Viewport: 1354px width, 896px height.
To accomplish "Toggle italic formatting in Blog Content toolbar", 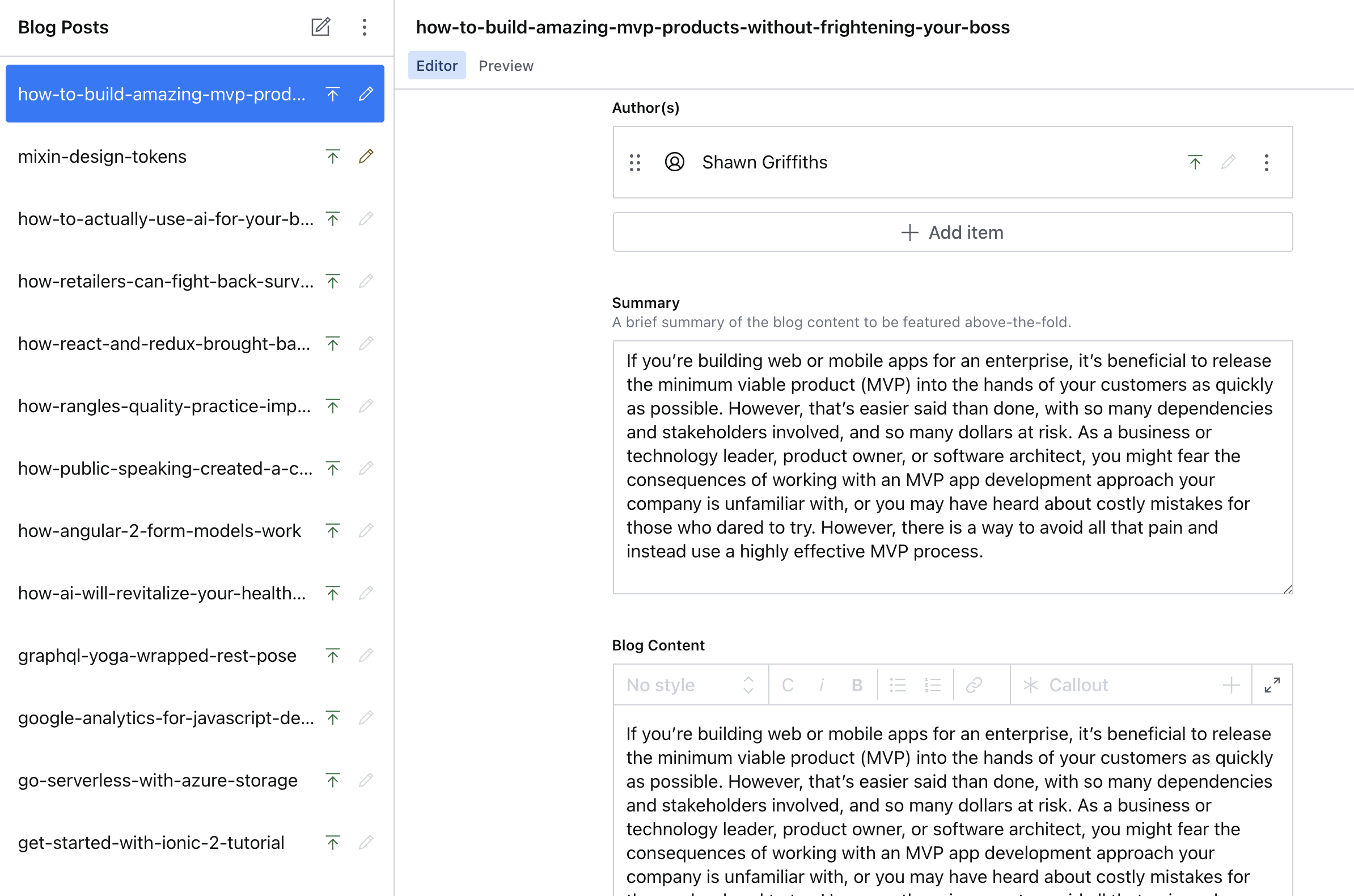I will pos(822,684).
